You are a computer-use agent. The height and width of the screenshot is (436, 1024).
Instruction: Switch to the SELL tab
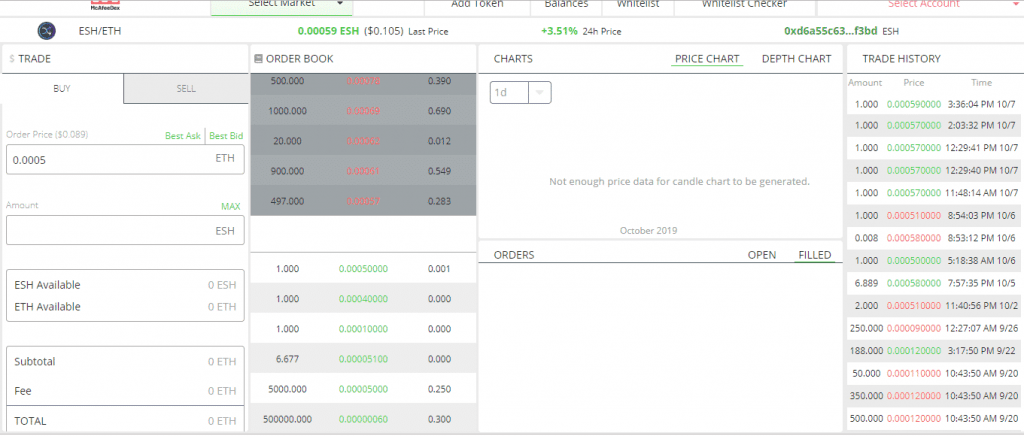186,88
